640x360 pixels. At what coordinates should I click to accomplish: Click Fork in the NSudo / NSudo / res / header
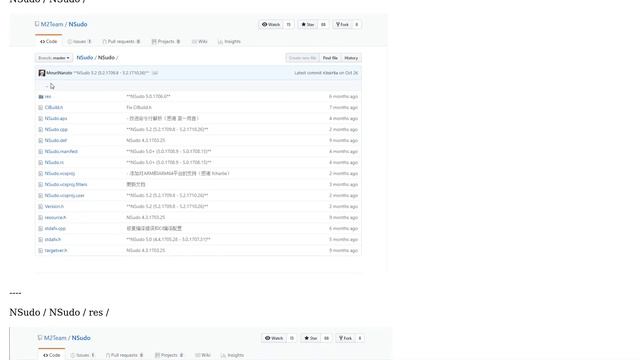[x=345, y=338]
